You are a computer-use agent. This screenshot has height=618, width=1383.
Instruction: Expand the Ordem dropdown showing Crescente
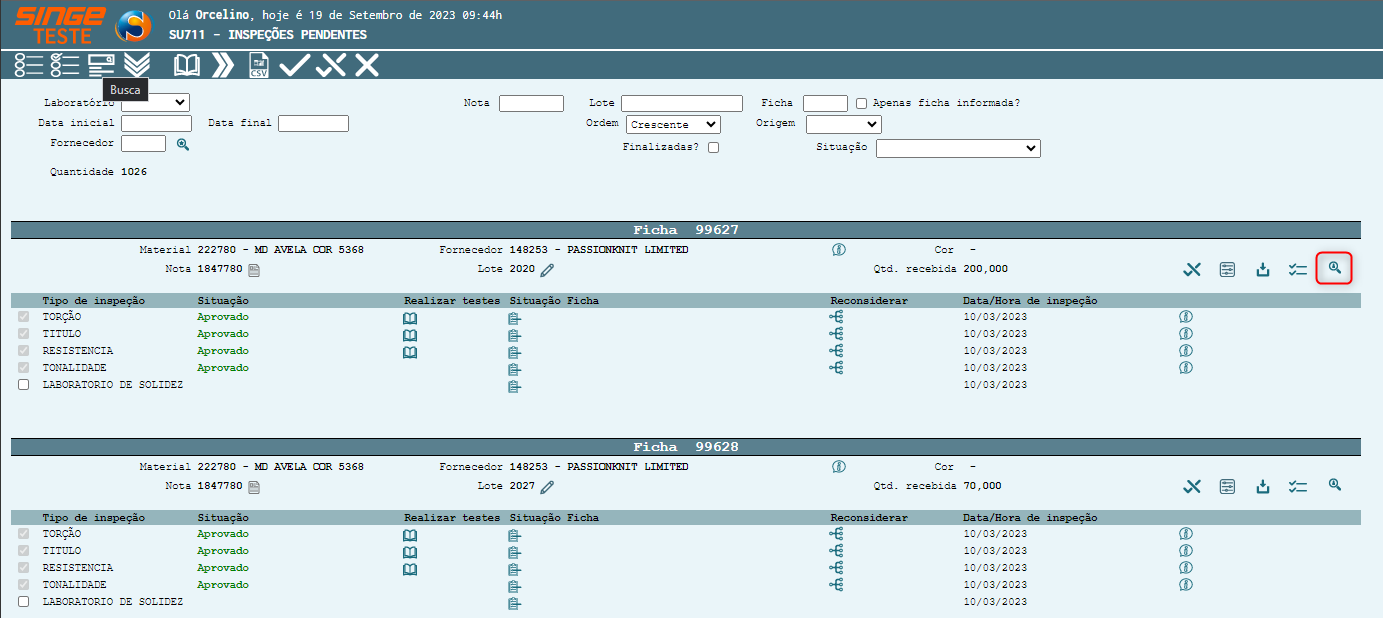673,125
